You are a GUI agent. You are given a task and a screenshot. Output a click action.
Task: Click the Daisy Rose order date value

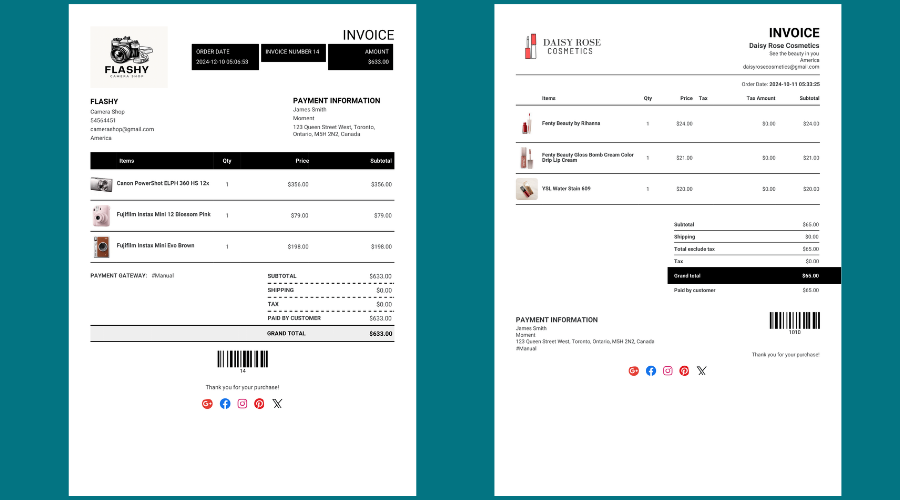pos(794,84)
